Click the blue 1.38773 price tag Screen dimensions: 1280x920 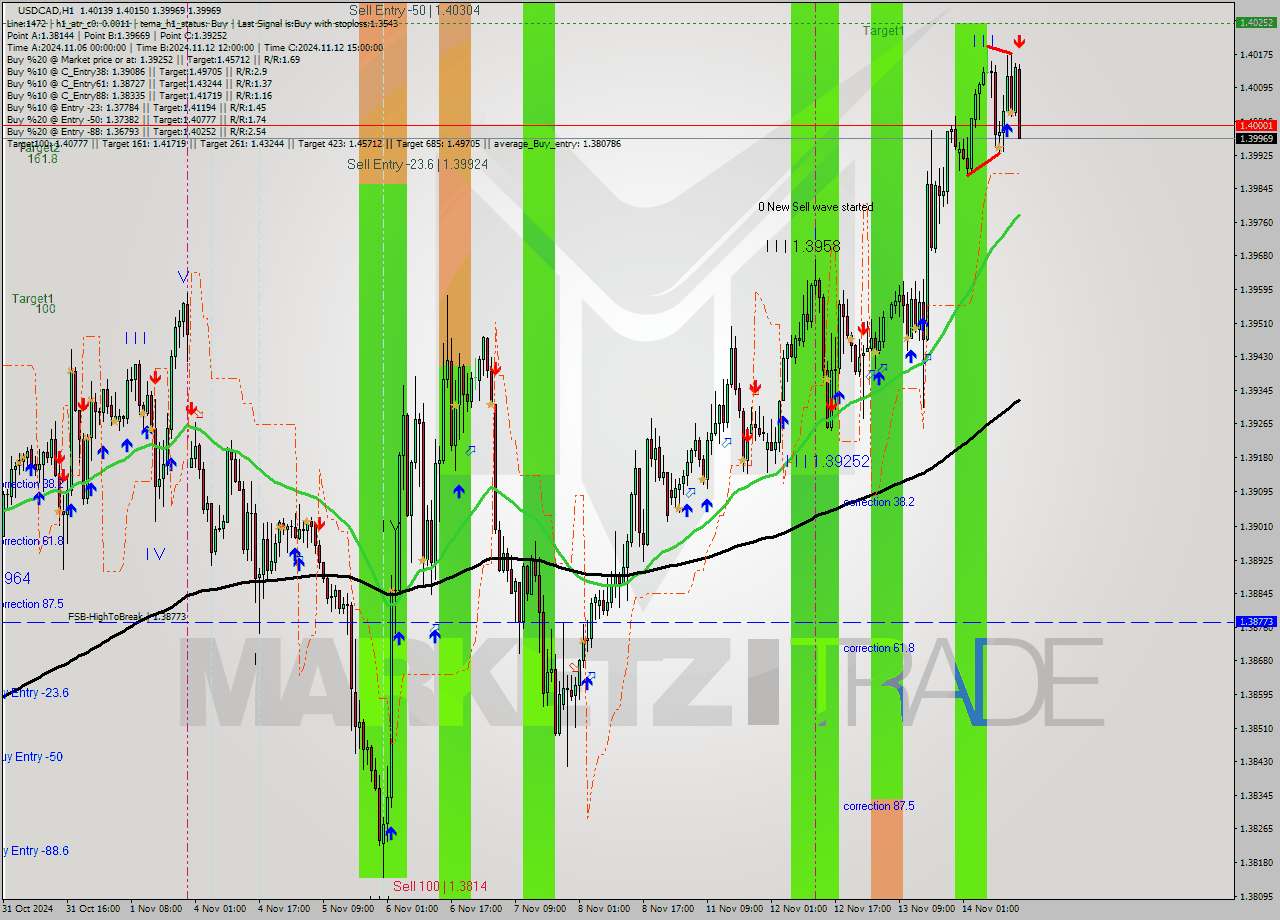click(1255, 621)
